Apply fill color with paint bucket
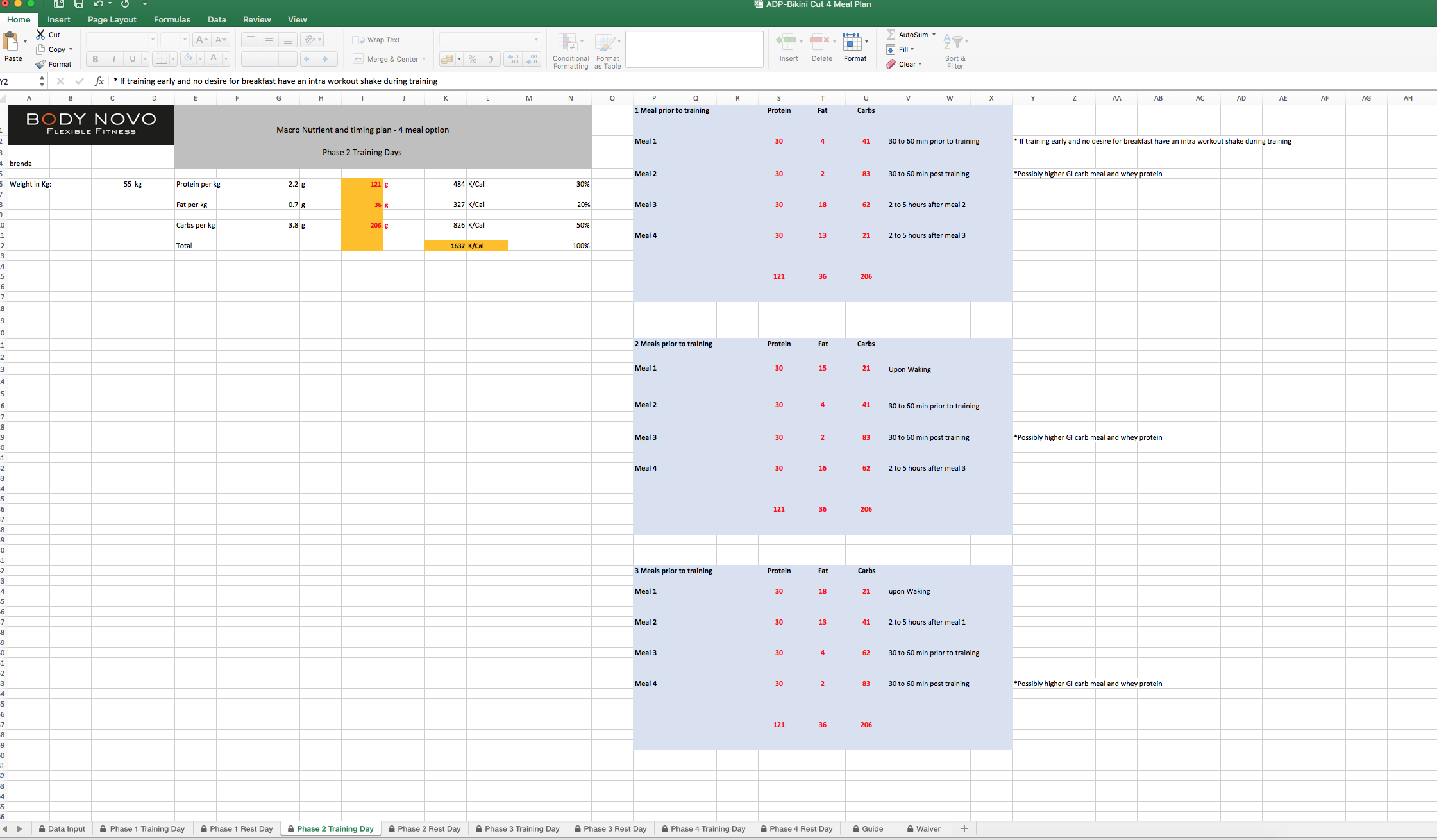This screenshot has height=840, width=1437. [188, 59]
